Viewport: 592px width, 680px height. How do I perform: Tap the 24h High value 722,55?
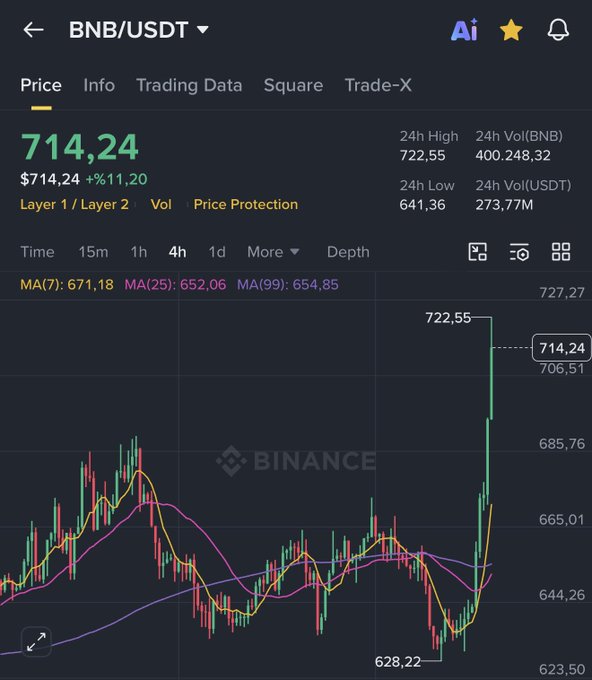tap(422, 155)
